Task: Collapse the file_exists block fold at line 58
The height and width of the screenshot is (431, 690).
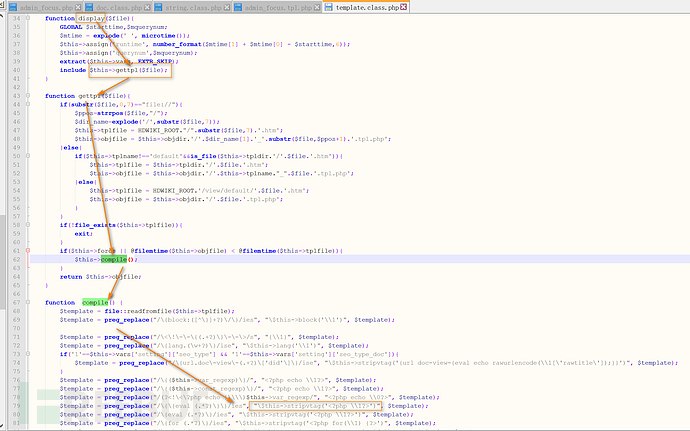Action: coord(28,225)
